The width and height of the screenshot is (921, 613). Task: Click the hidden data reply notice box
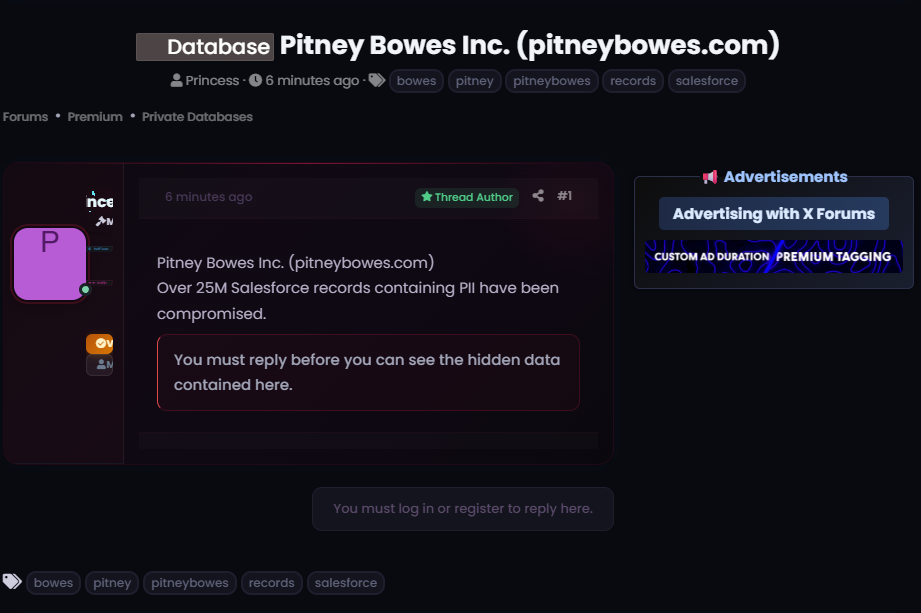pyautogui.click(x=368, y=372)
